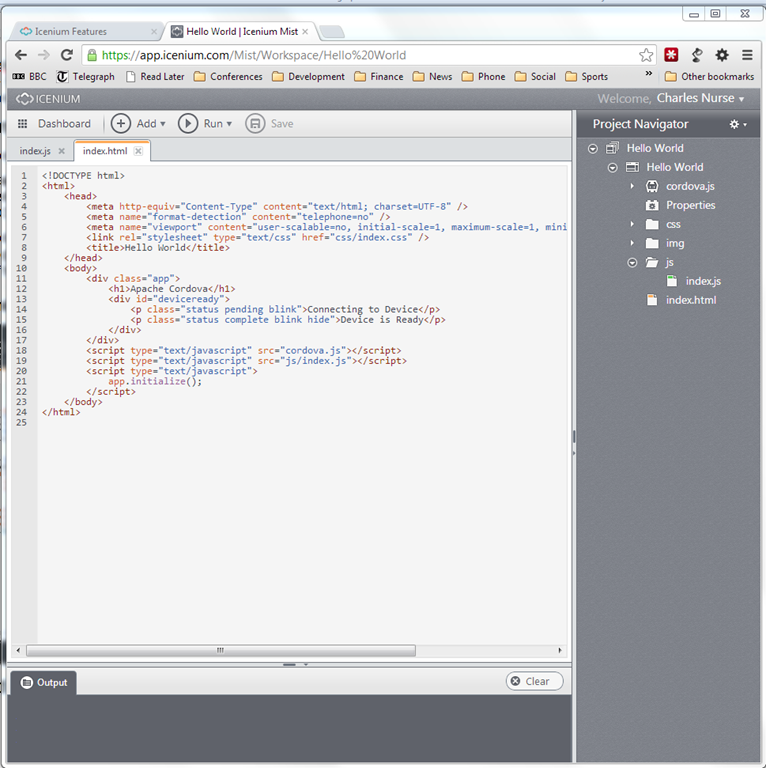Open the Charles Nurse user dropdown

pos(742,99)
